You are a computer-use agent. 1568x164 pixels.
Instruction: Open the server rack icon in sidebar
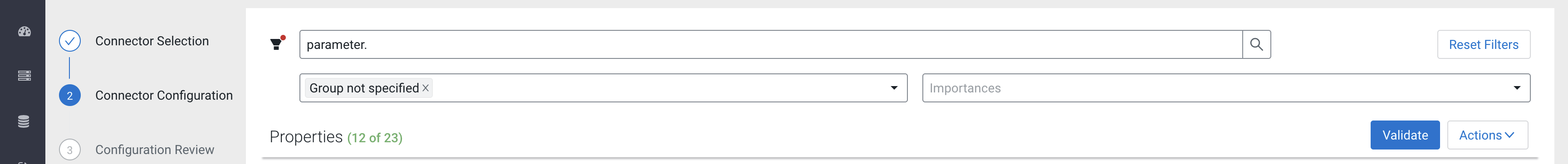[24, 76]
